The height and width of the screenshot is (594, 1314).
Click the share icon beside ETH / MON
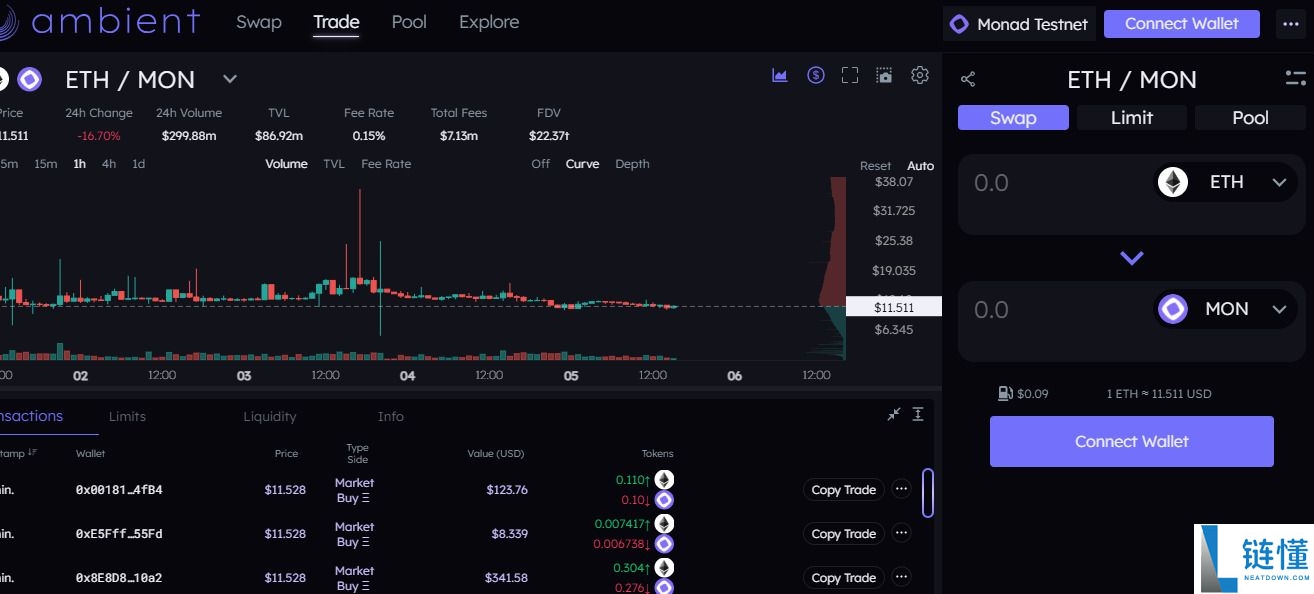[967, 79]
